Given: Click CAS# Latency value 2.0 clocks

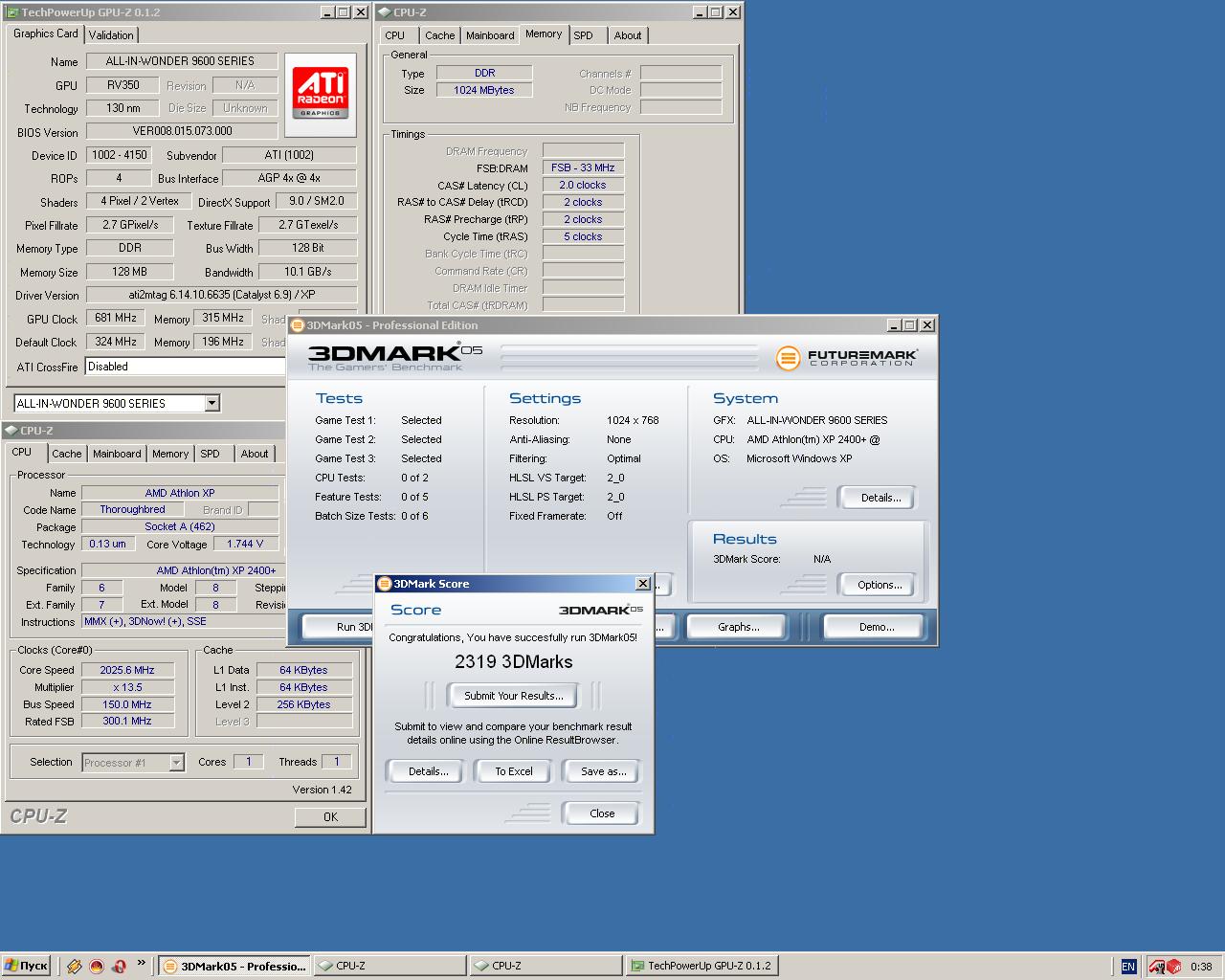Looking at the screenshot, I should [583, 185].
